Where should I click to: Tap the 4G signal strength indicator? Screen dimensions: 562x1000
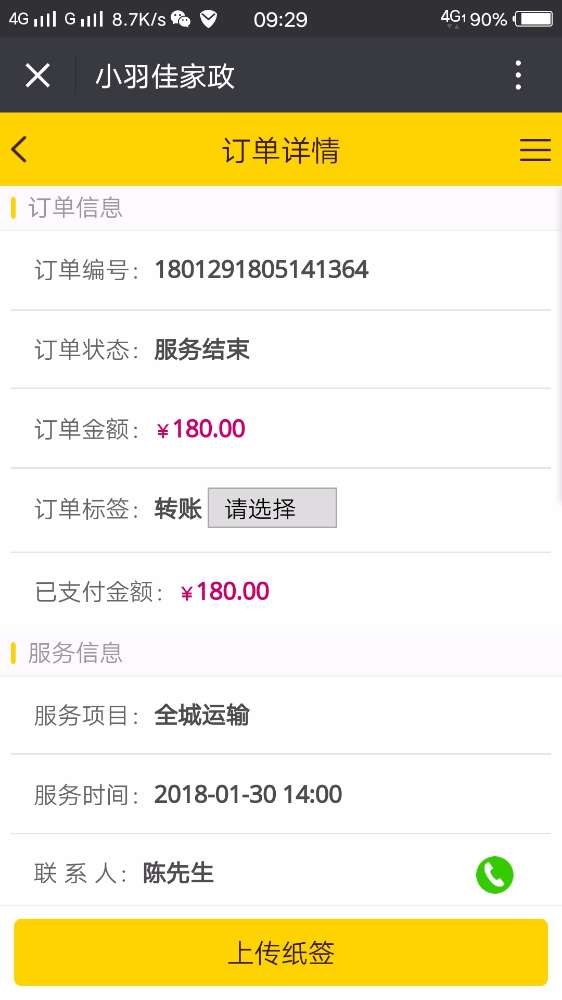click(33, 19)
